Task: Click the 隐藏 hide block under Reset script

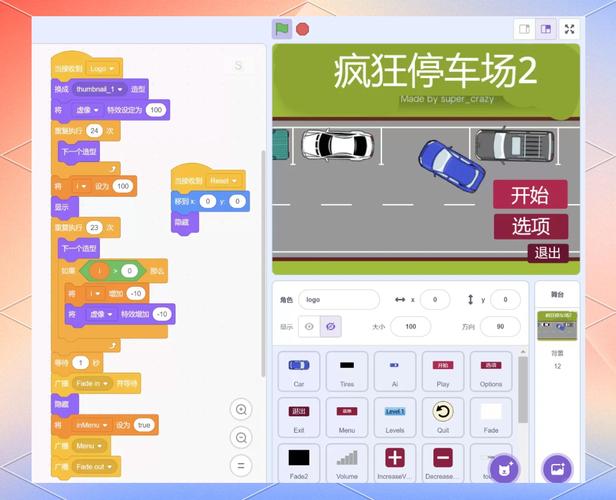Action: 185,223
